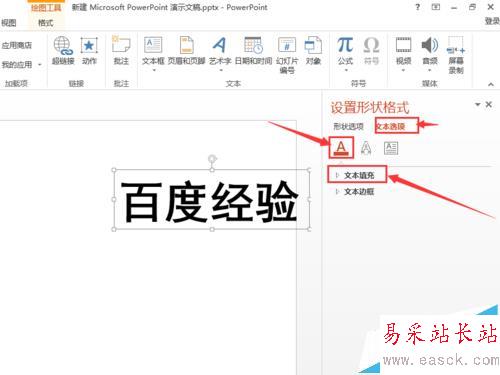Insert a video (视频)
The image size is (500, 375).
(403, 50)
